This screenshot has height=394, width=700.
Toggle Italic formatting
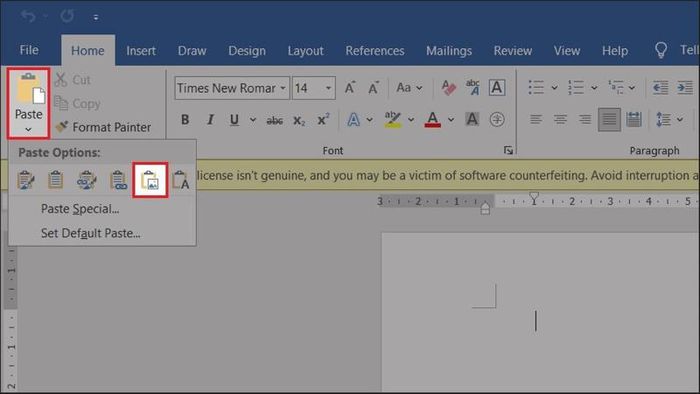point(210,120)
